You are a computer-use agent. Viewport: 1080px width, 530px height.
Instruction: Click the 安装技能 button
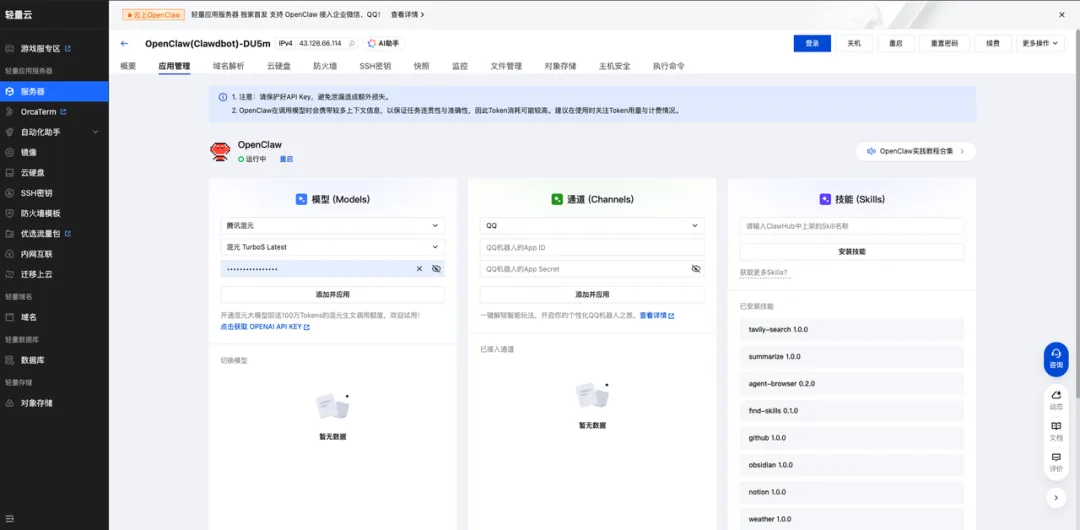pos(852,252)
